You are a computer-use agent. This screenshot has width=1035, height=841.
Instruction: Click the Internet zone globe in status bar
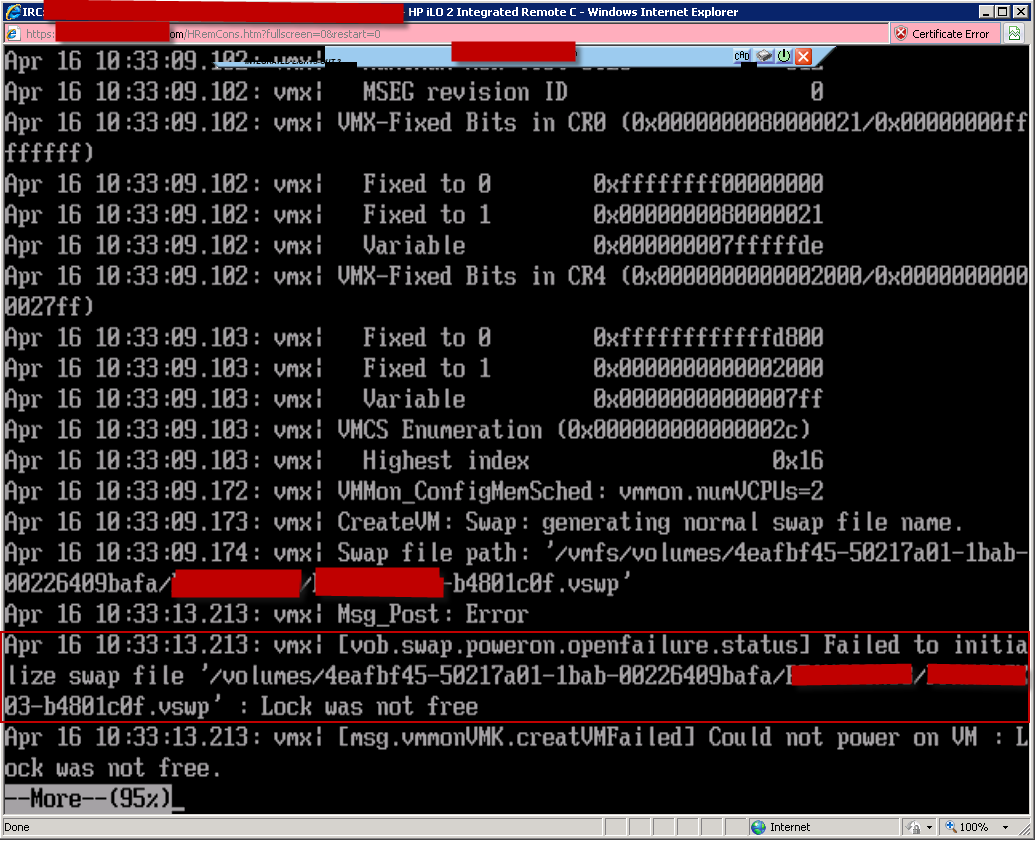[x=760, y=827]
